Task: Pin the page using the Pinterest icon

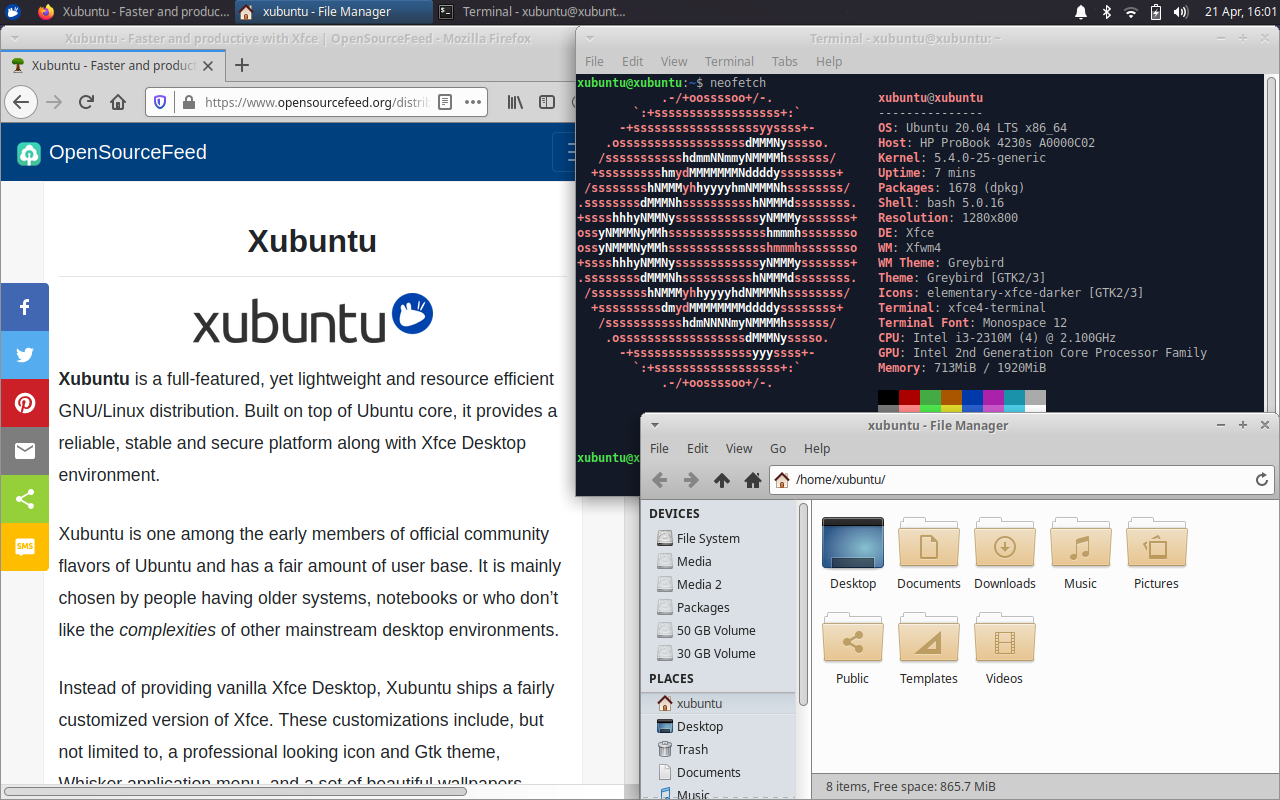Action: [24, 403]
